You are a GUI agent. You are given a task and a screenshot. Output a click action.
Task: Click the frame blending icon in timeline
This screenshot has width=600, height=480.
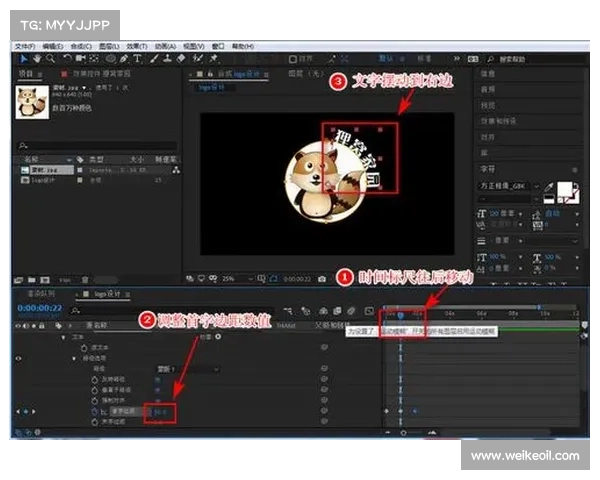point(337,311)
